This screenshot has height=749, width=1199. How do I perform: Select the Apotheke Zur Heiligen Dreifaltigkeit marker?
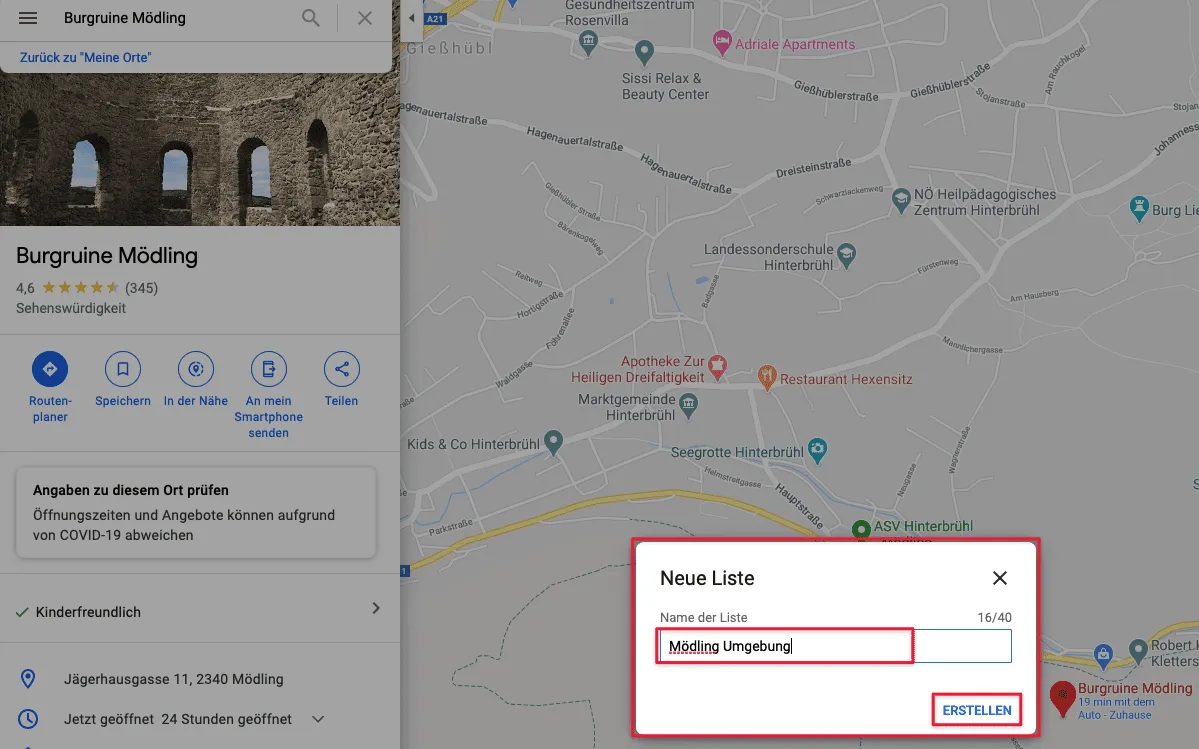716,368
